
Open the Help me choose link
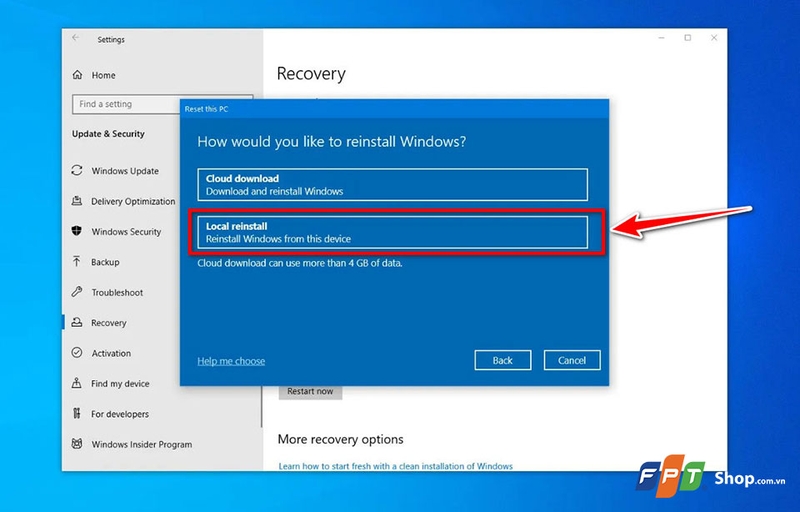[231, 361]
